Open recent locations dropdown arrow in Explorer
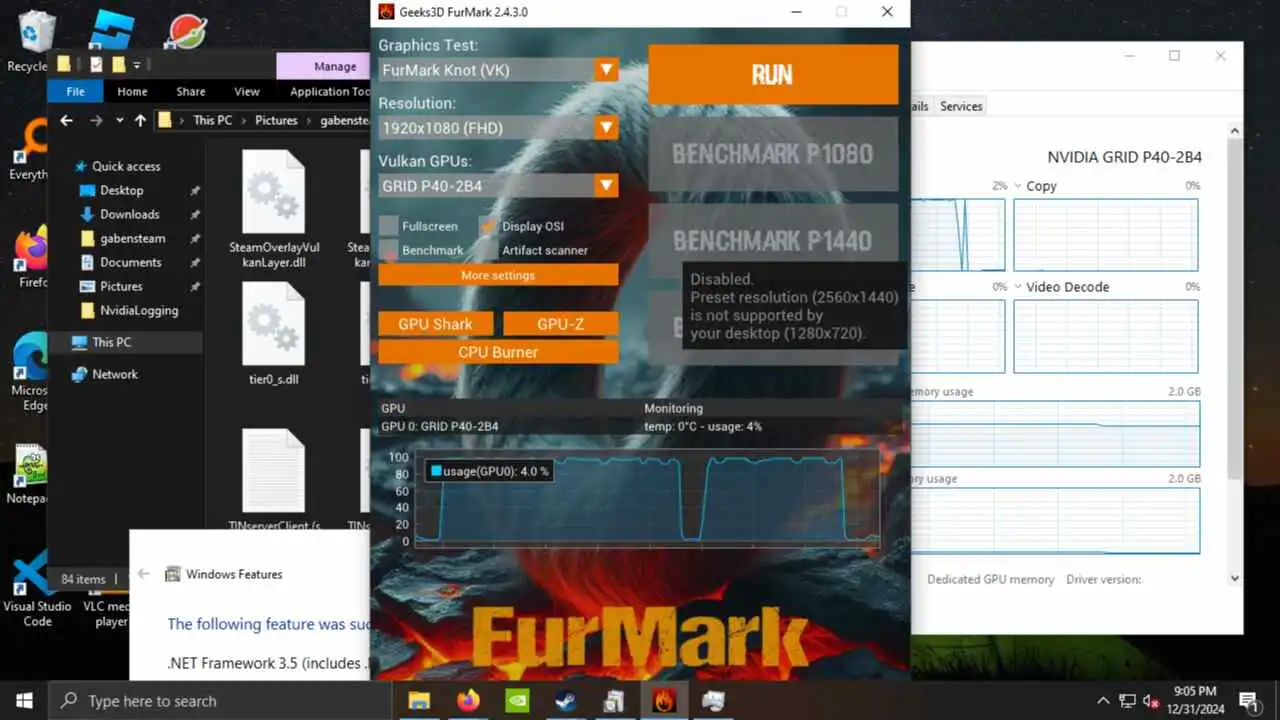 tap(120, 120)
